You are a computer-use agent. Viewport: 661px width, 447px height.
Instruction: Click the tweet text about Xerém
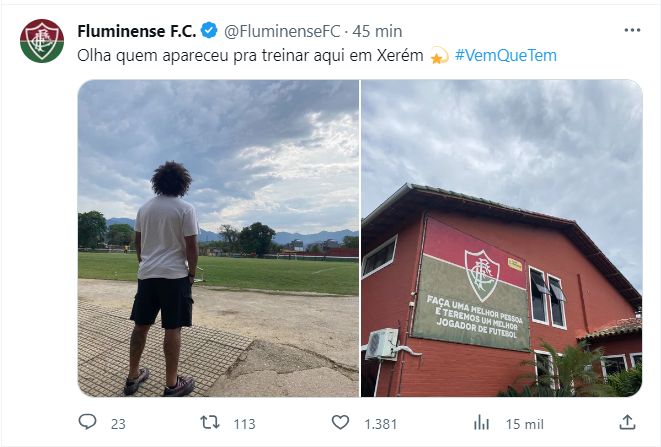pos(250,56)
